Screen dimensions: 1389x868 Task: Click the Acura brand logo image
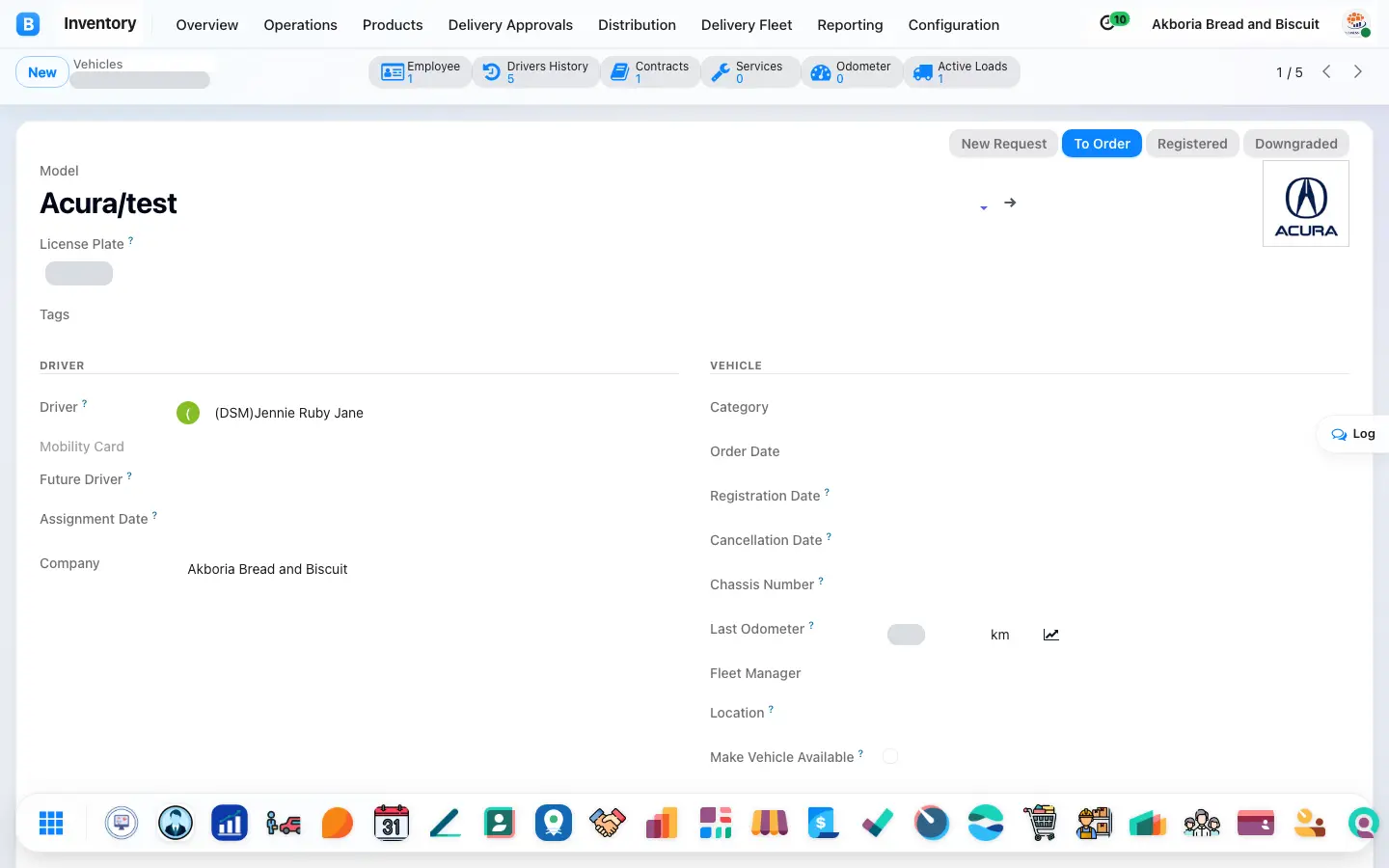tap(1306, 203)
